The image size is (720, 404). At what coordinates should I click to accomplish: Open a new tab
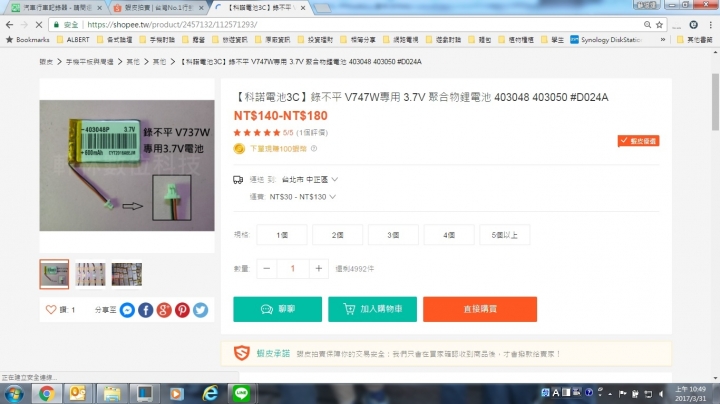(x=322, y=8)
